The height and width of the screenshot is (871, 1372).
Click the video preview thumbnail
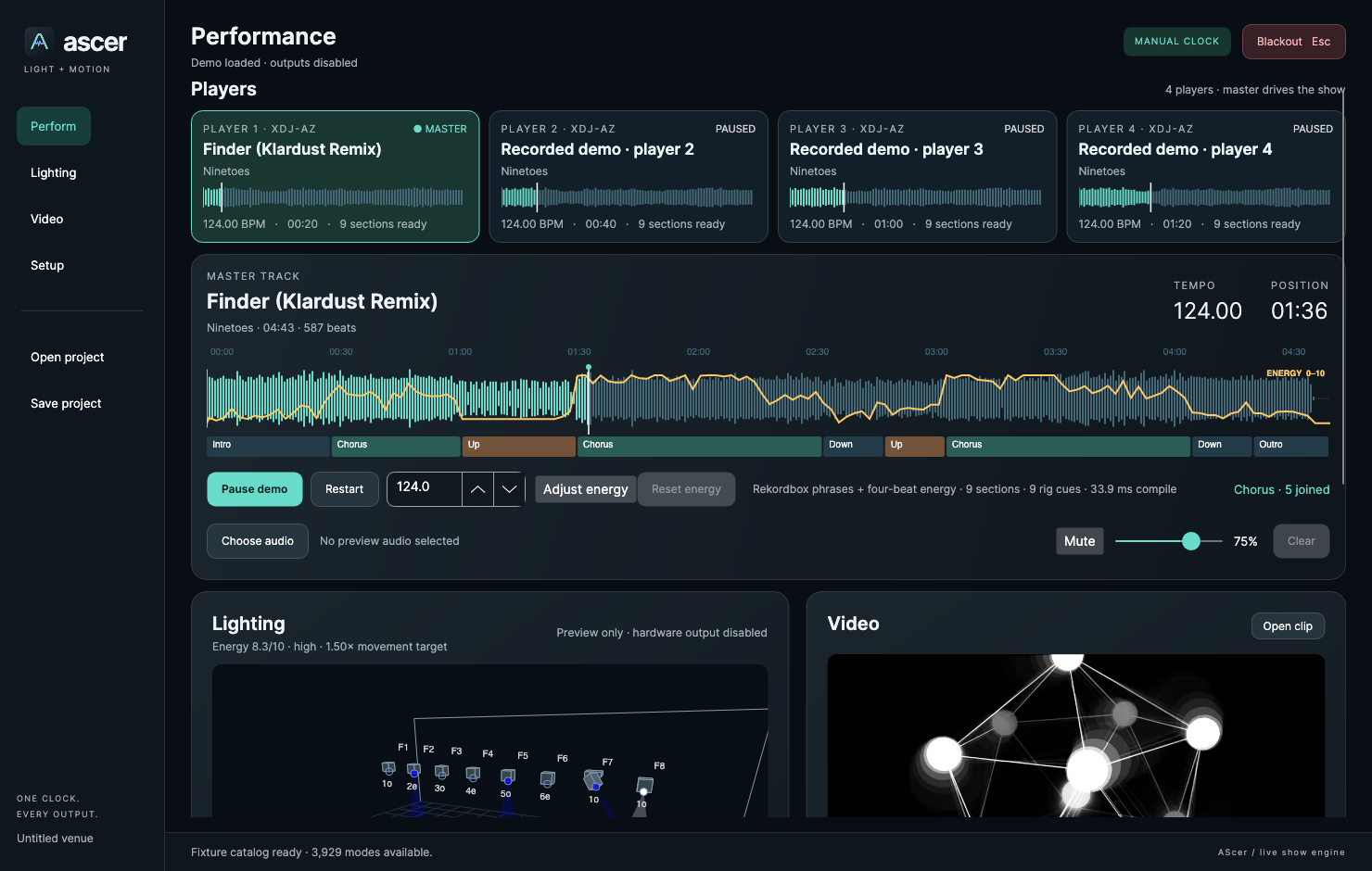(1075, 736)
